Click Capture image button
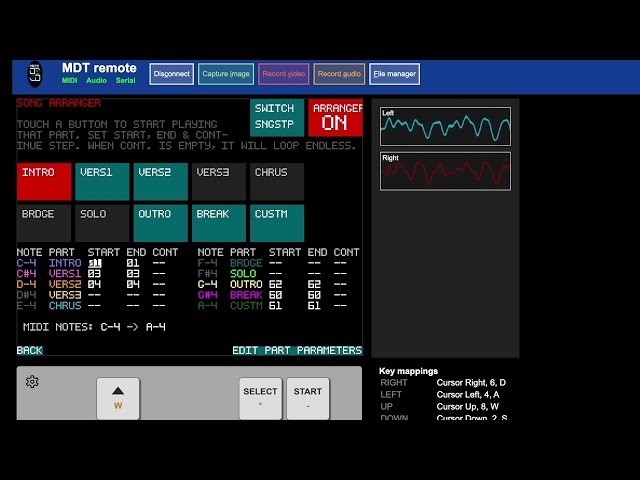 pyautogui.click(x=226, y=74)
